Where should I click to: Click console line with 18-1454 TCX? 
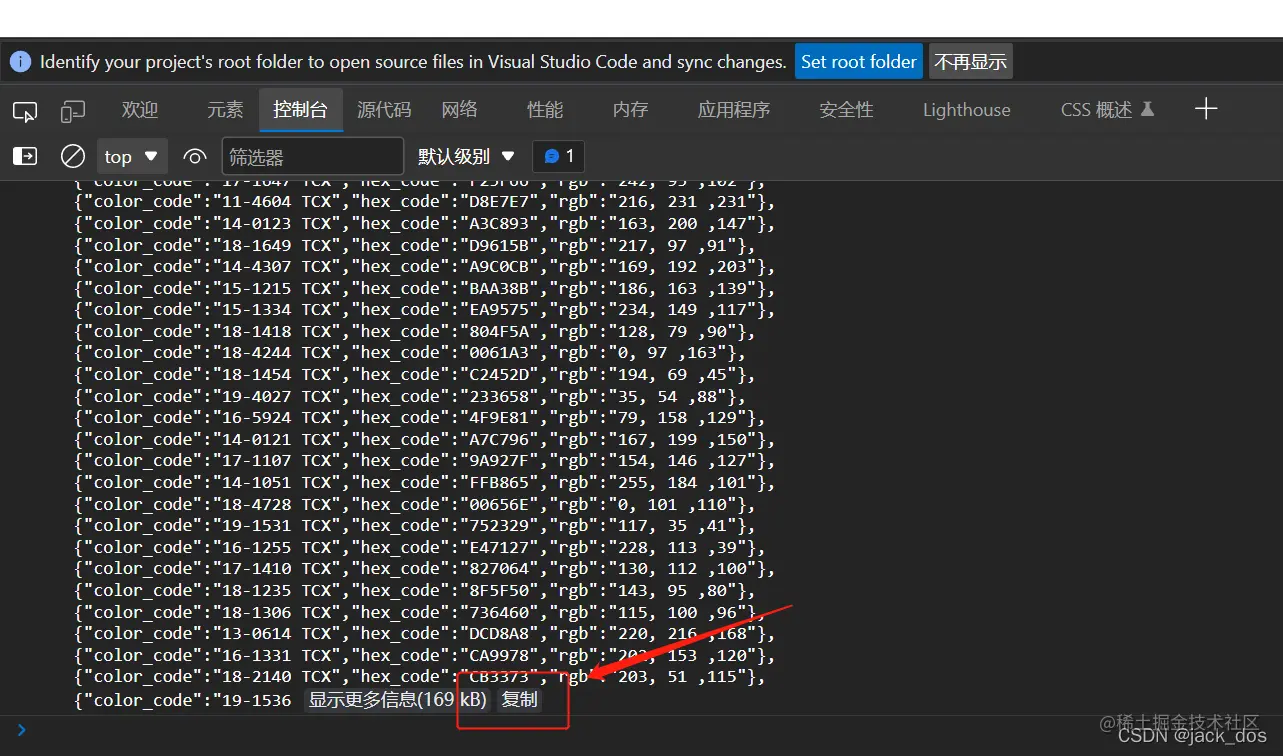(415, 374)
